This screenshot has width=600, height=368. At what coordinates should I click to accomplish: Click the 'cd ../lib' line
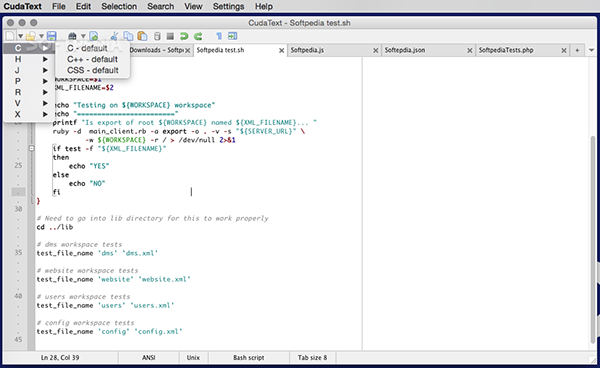(x=55, y=227)
